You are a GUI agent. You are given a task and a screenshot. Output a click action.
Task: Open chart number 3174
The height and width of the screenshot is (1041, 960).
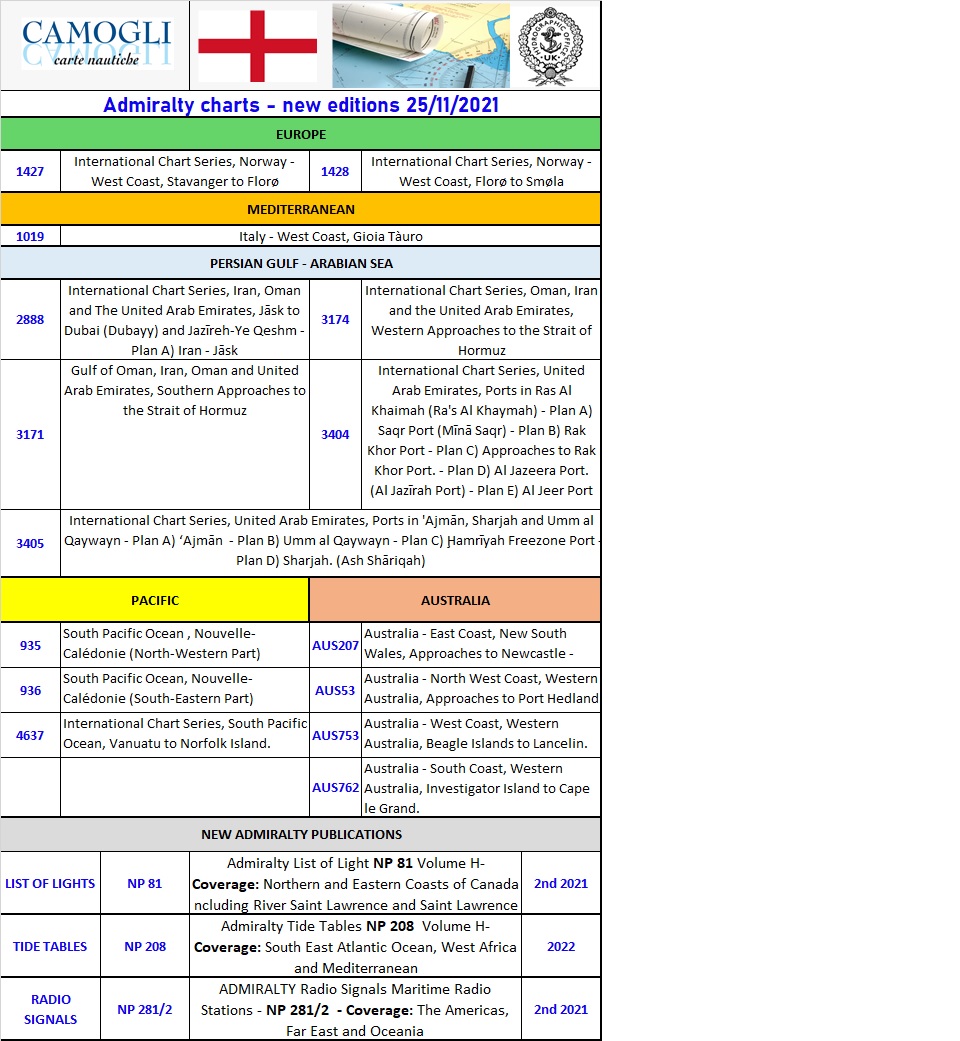tap(335, 319)
